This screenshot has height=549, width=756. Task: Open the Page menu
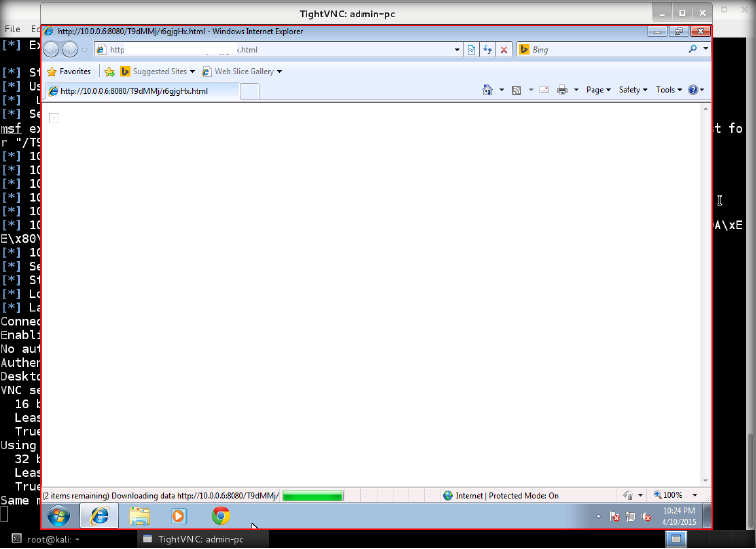pyautogui.click(x=598, y=90)
